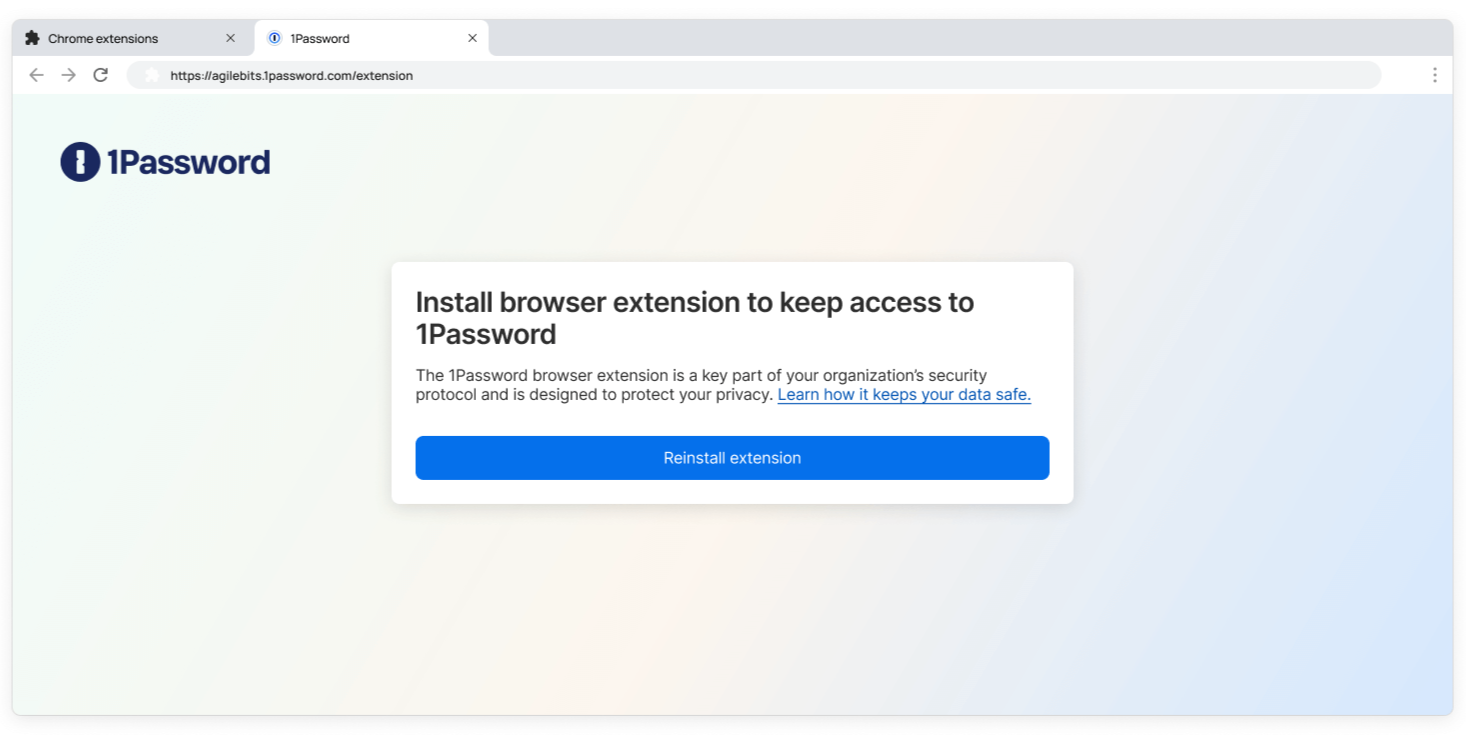Click the Reinstall extension button

point(732,457)
